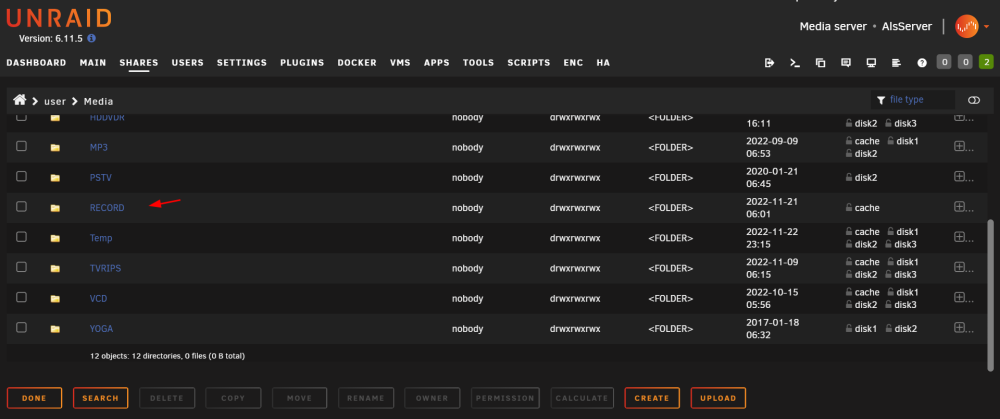This screenshot has height=419, width=1000.
Task: Open the File Manager overlapping-squares icon
Action: (x=820, y=62)
